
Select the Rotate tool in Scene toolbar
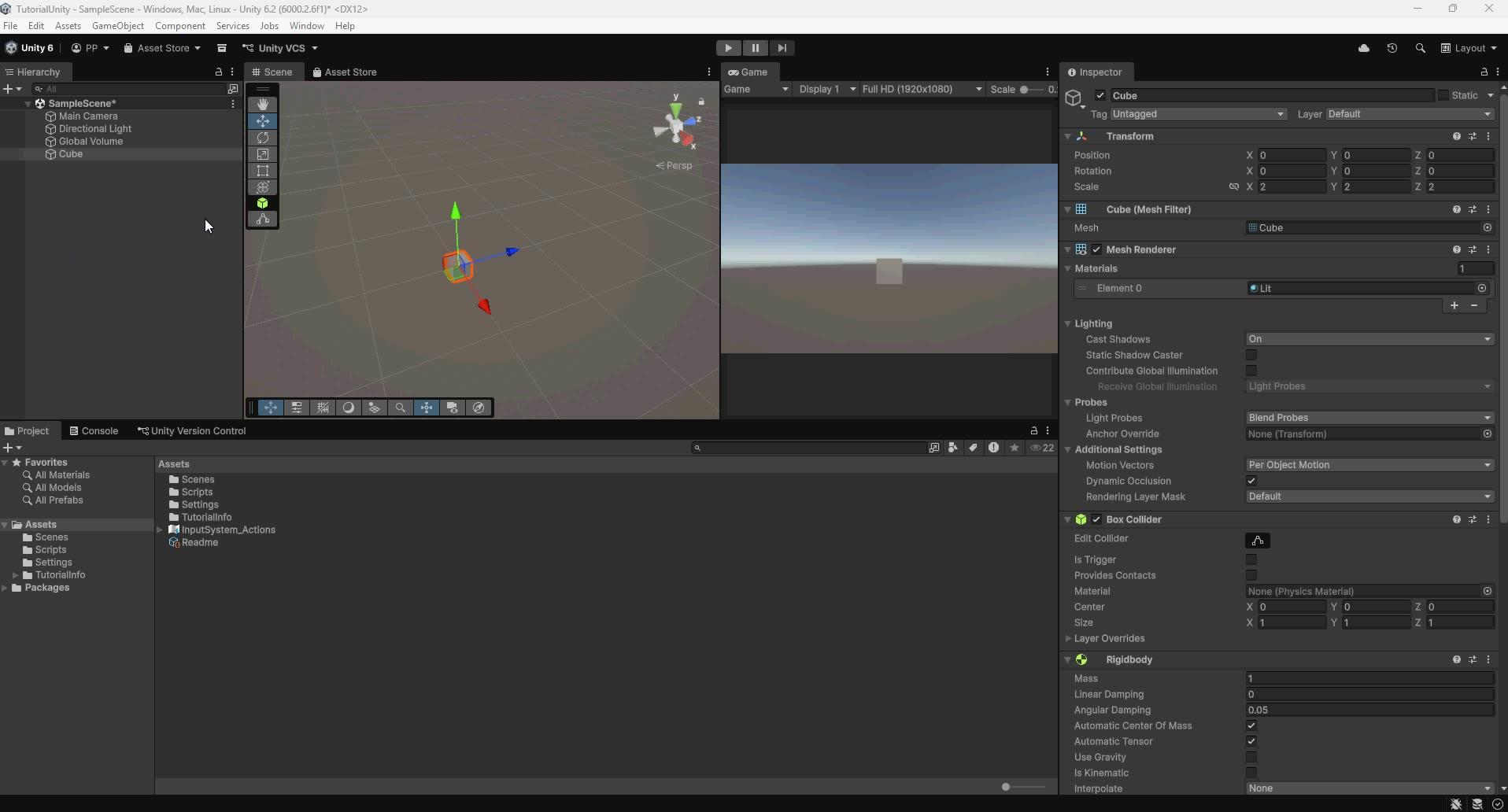263,138
